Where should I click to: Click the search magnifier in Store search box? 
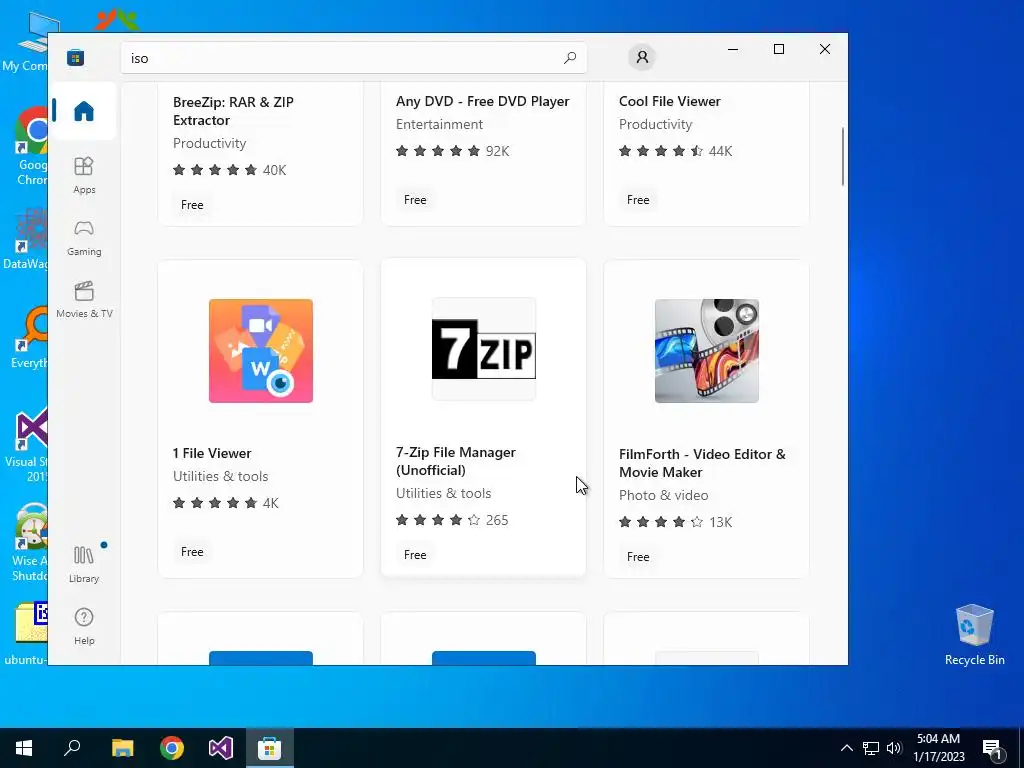click(x=569, y=58)
